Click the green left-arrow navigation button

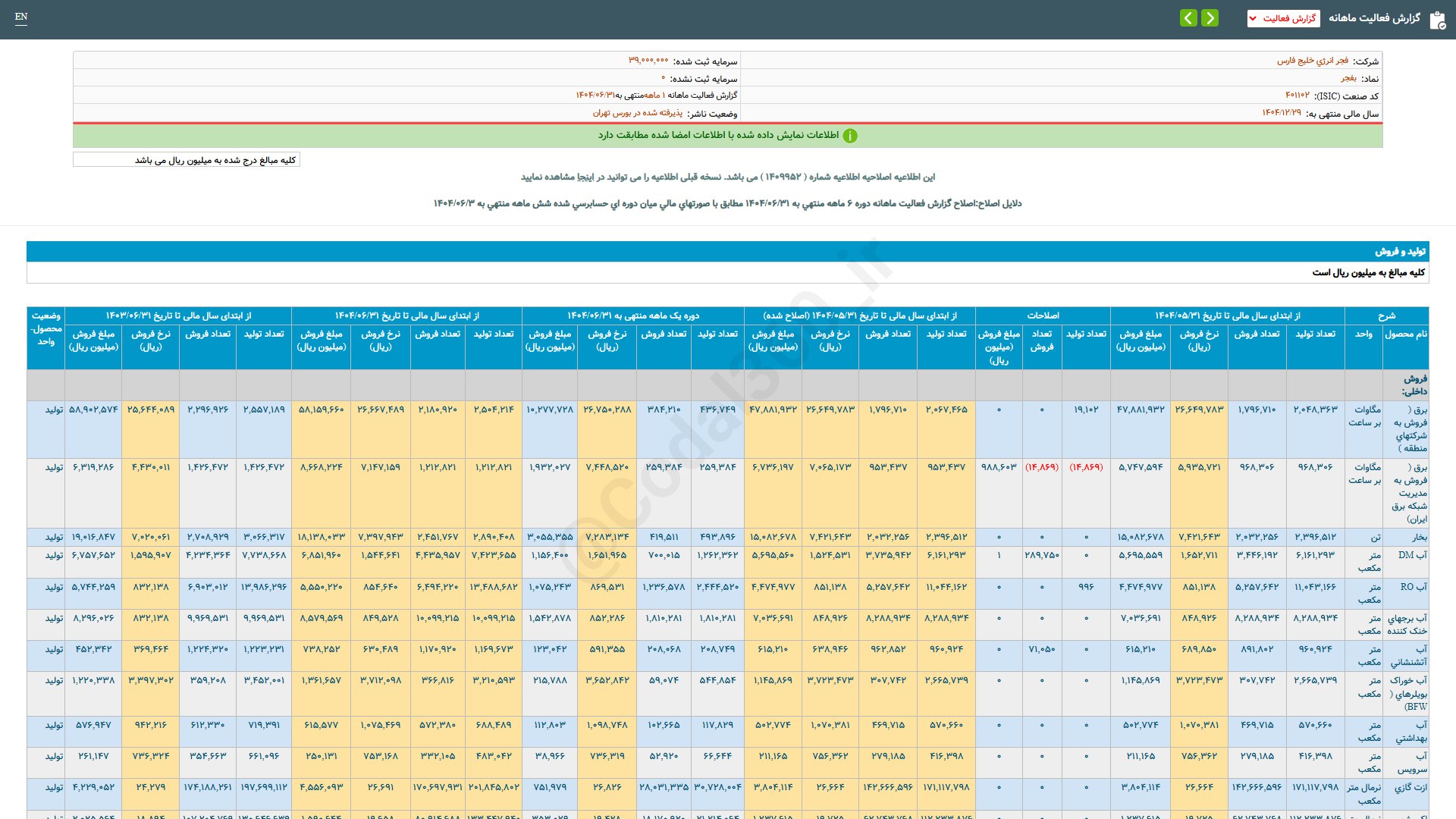coord(1188,17)
